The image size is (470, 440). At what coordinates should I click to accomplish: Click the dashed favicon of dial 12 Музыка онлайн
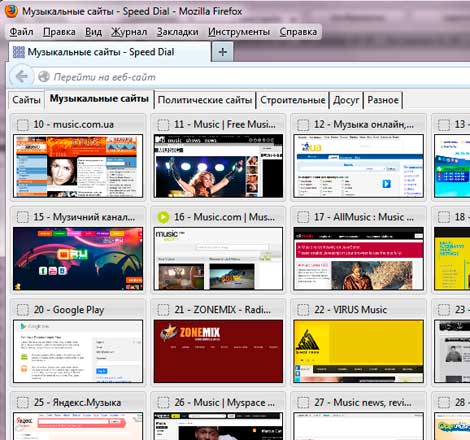point(303,125)
